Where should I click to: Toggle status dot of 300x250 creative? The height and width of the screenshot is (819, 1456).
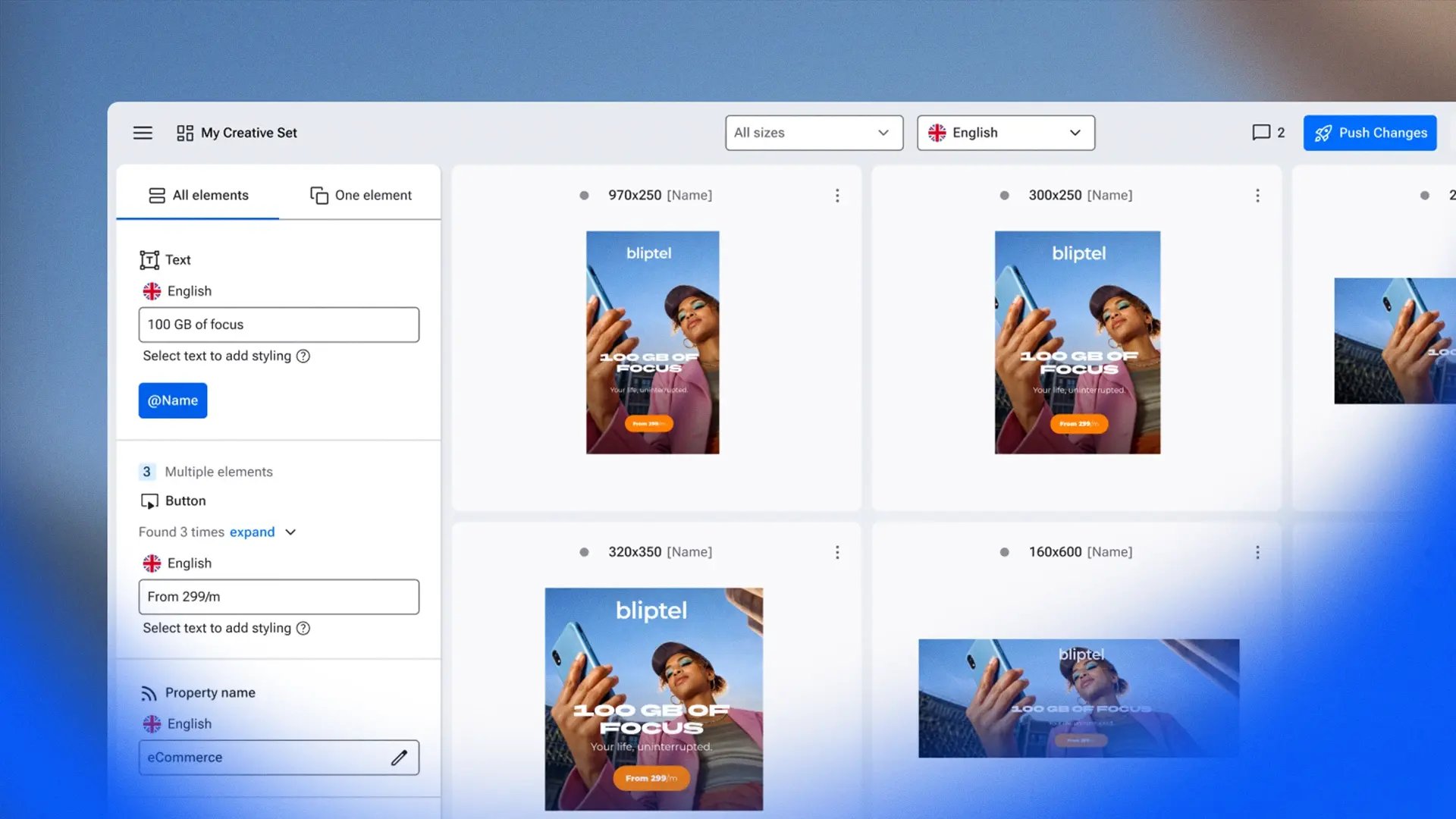[x=1004, y=196]
